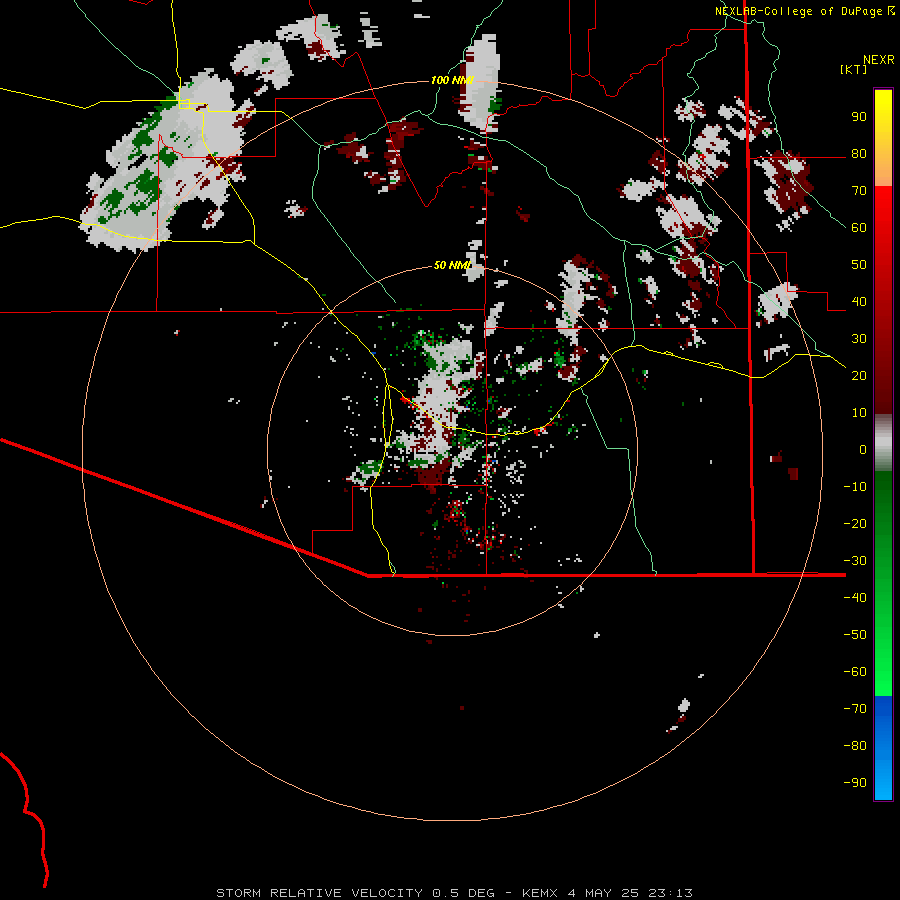Viewport: 900px width, 900px height.
Task: Click the -50 value on the velocity scale
Action: tap(855, 635)
